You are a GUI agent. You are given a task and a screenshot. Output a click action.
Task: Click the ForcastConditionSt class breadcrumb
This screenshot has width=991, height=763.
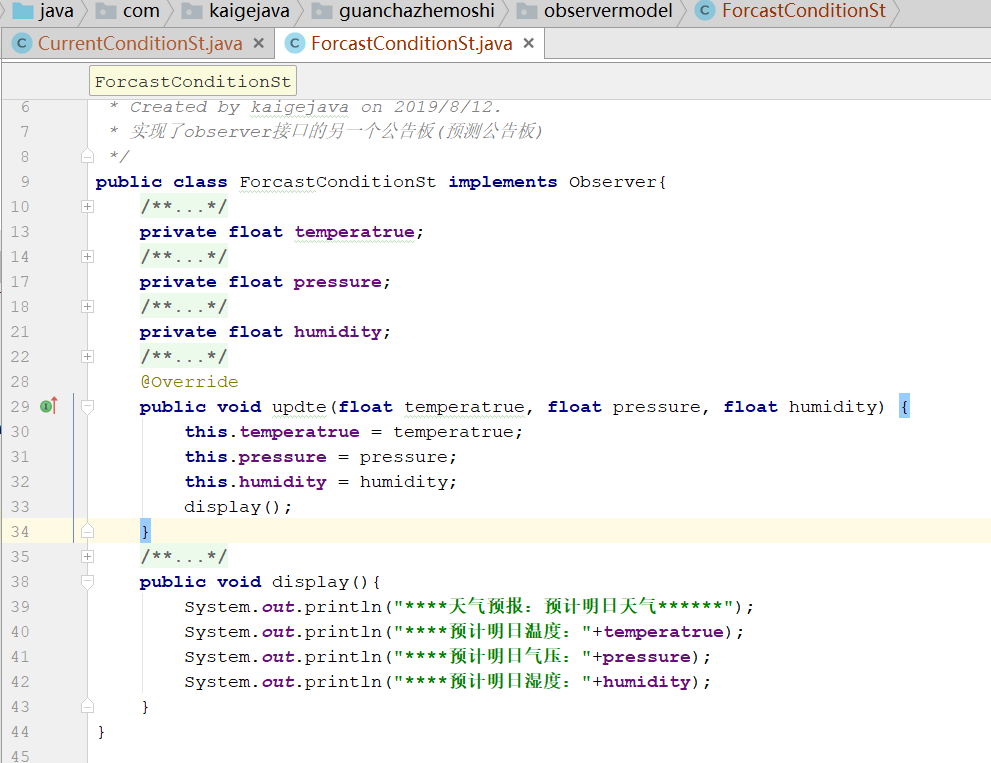[x=791, y=11]
